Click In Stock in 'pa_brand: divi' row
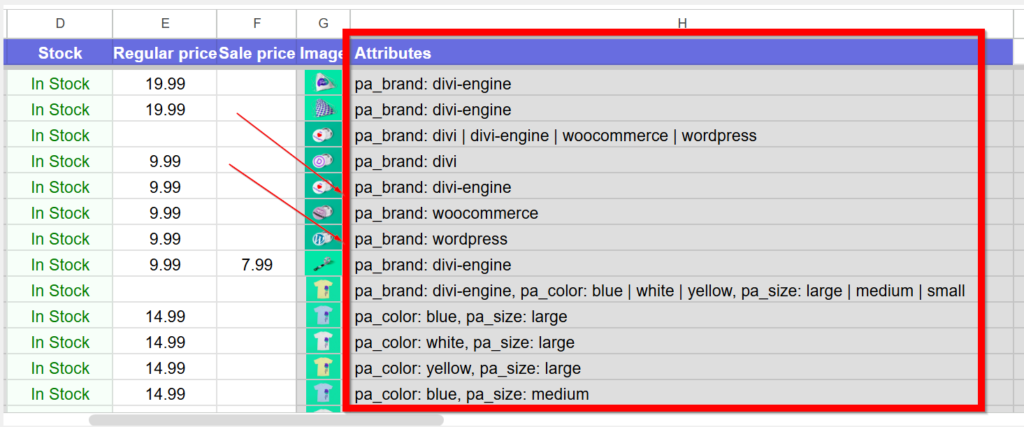The width and height of the screenshot is (1024, 427). [60, 161]
